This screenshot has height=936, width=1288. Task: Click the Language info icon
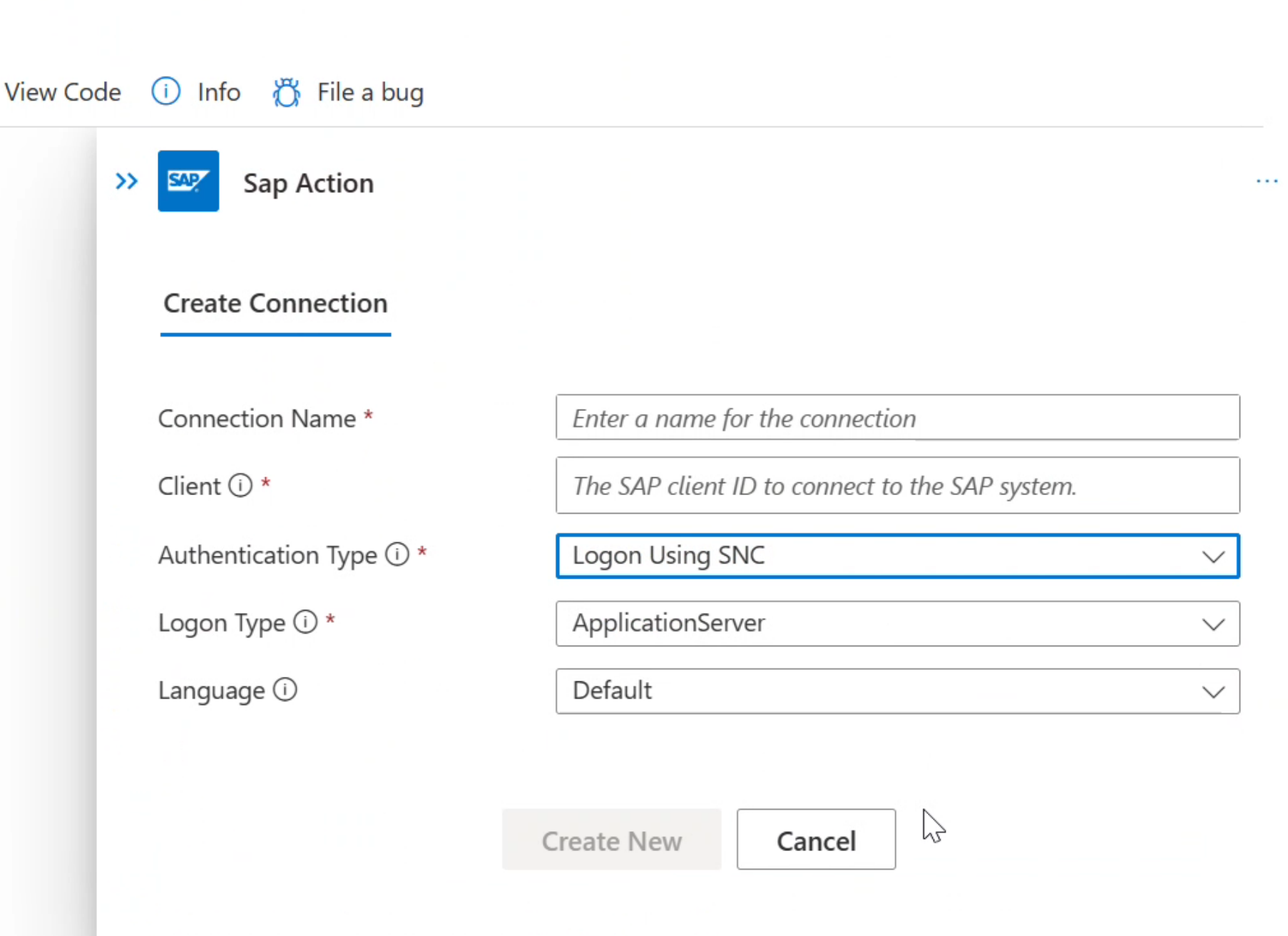coord(284,689)
